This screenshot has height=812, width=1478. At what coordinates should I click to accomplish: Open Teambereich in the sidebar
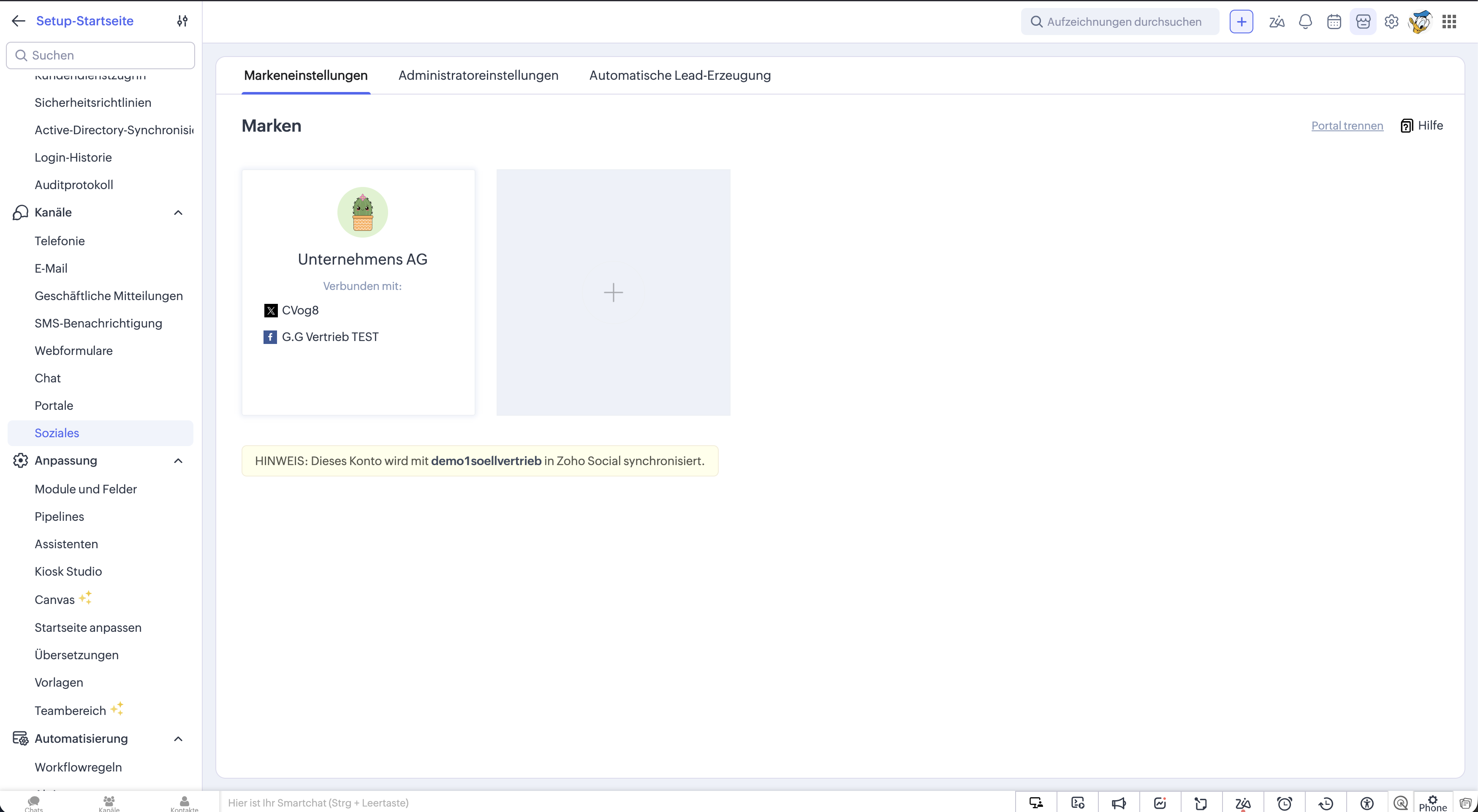(x=70, y=711)
